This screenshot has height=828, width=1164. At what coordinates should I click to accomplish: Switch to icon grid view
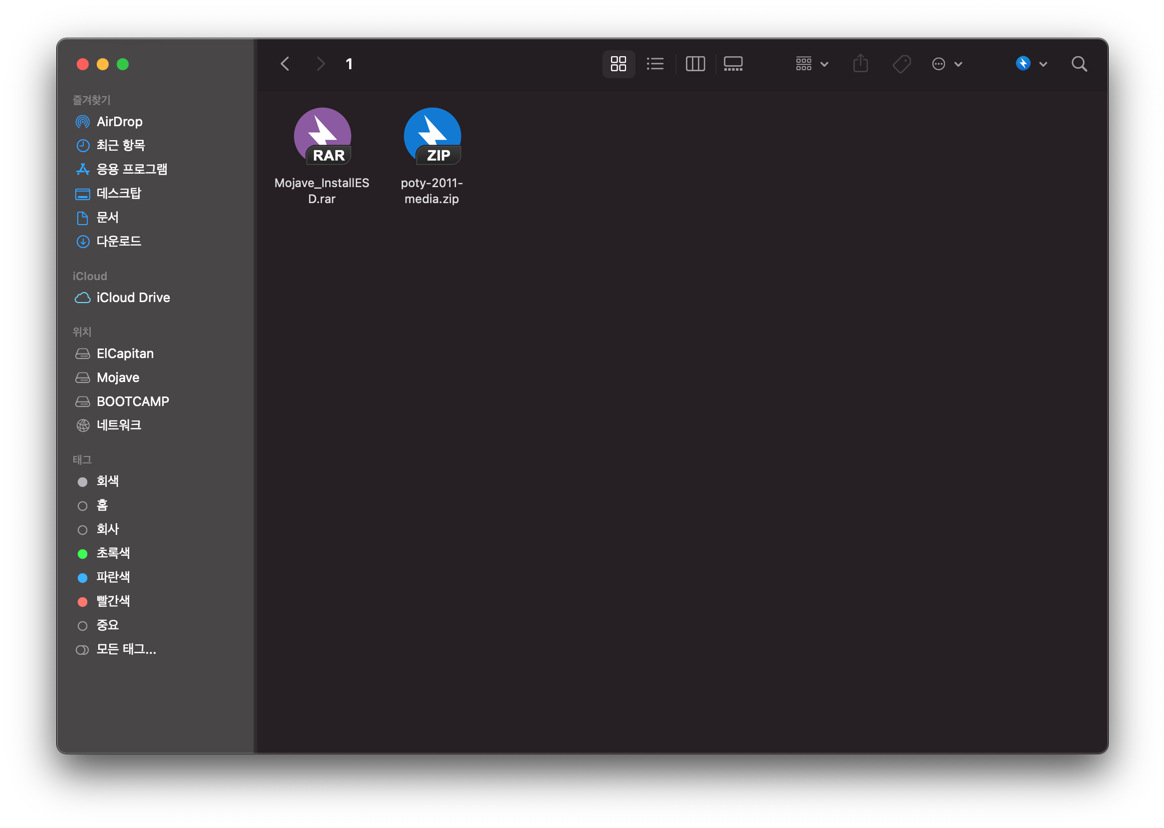[x=618, y=64]
